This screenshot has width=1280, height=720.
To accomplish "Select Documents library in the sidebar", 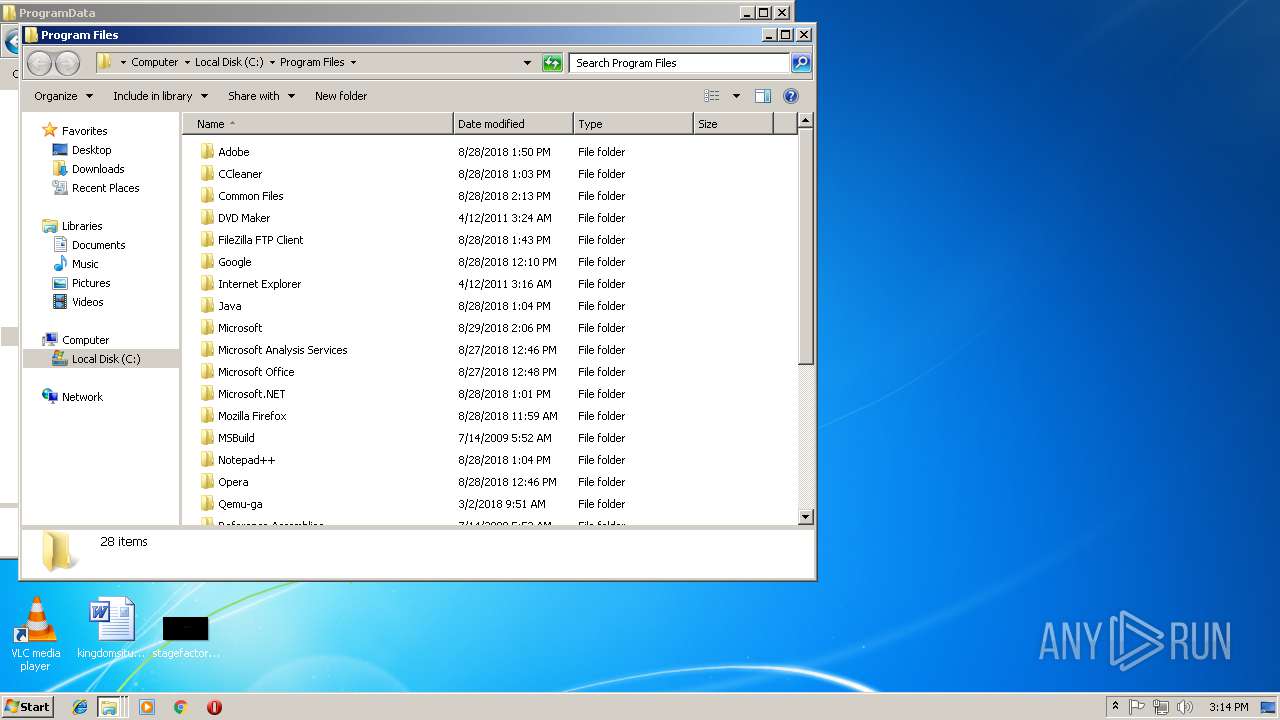I will (x=98, y=245).
